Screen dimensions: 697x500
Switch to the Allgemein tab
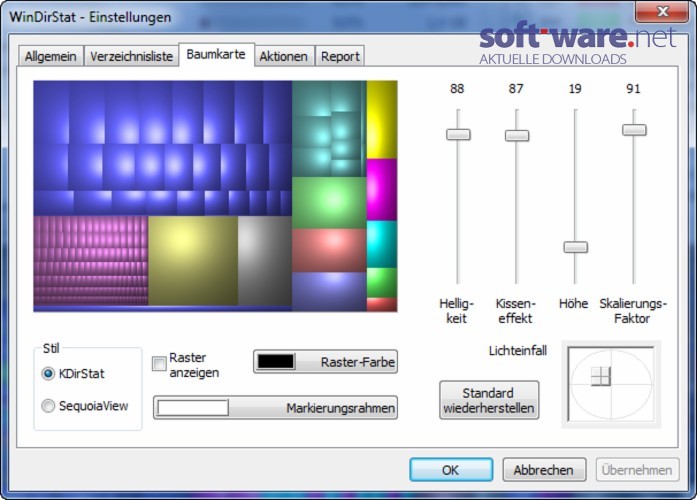tap(51, 56)
